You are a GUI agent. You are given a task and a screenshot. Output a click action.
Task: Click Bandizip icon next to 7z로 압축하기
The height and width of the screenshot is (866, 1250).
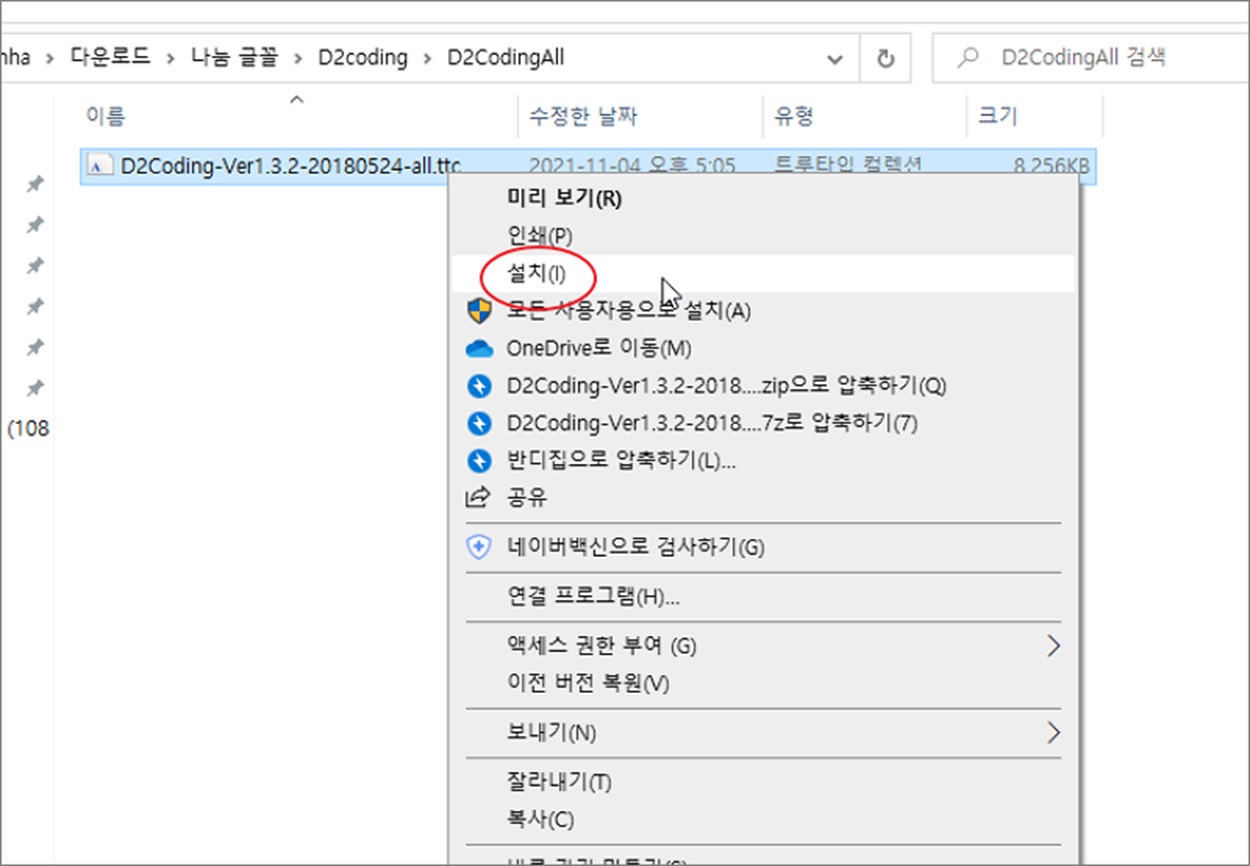[480, 423]
